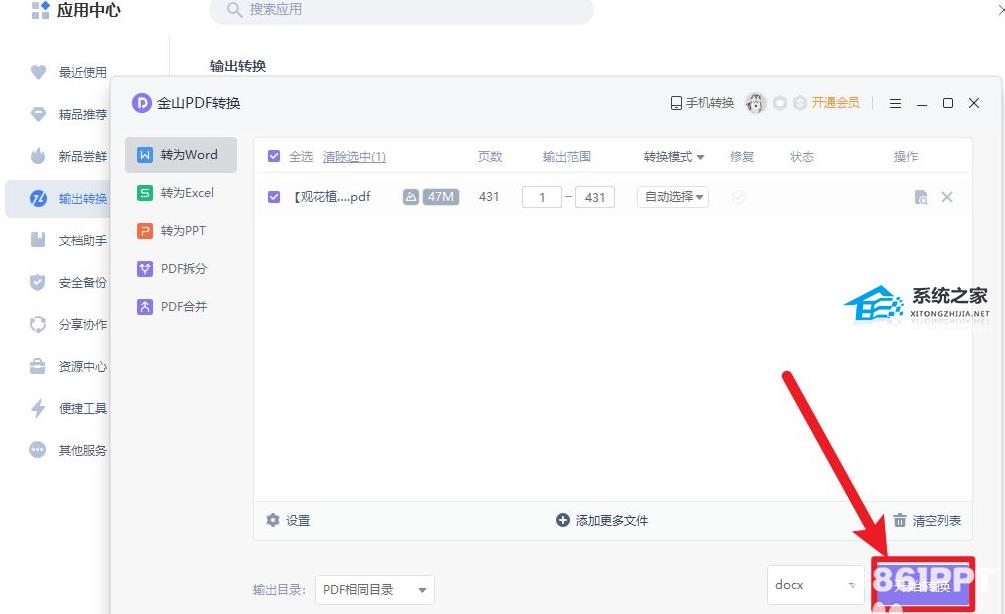The height and width of the screenshot is (614, 1005).
Task: Click the 便捷工具 lightning icon
Action: (x=38, y=408)
